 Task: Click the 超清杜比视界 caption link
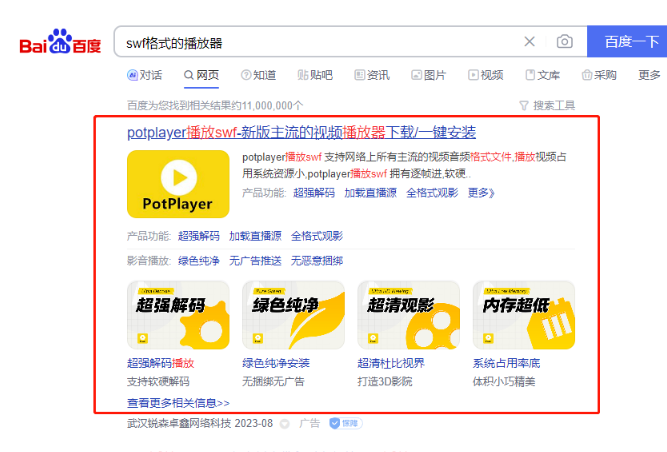click(391, 363)
